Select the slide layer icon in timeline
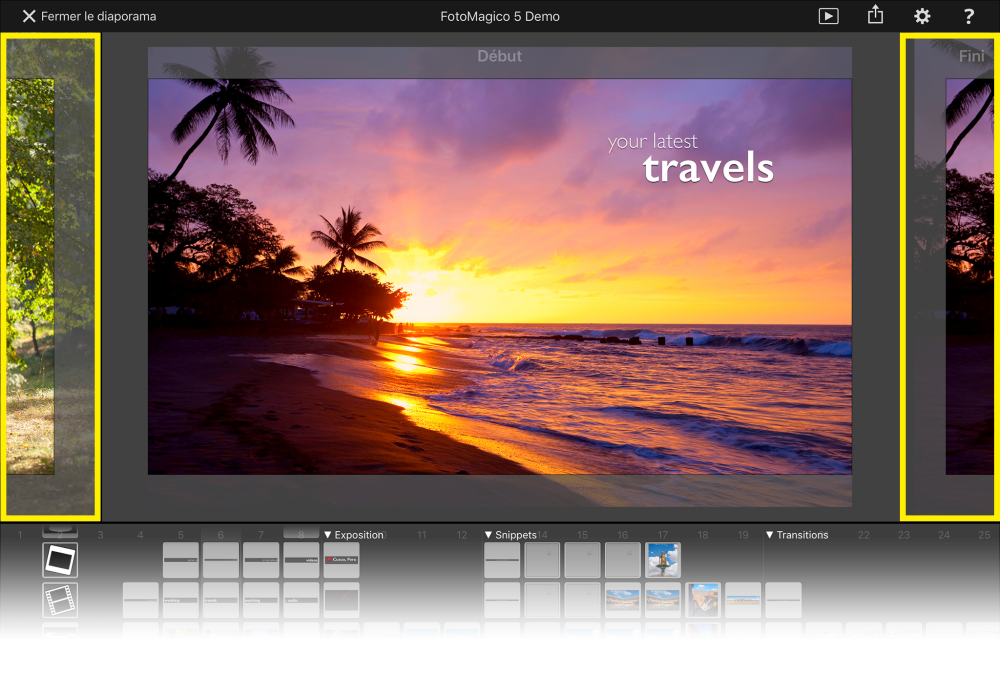 tap(60, 560)
